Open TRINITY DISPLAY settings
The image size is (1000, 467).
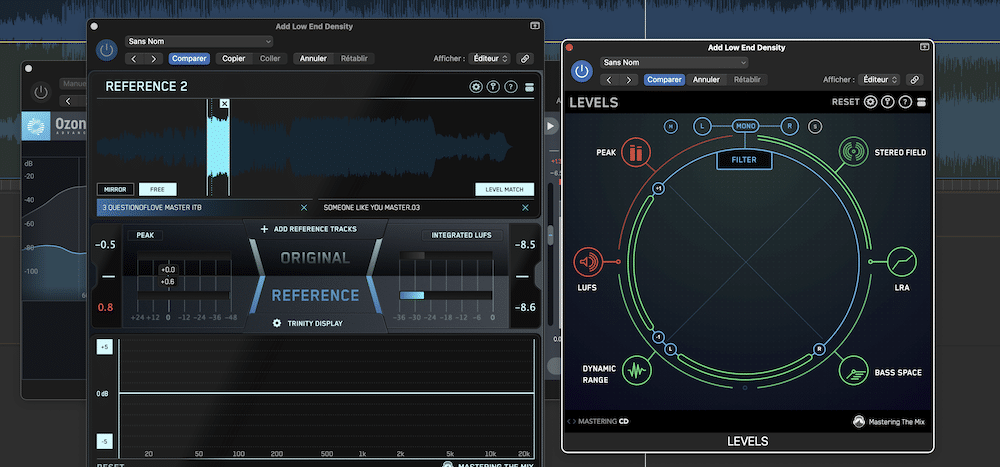pos(308,323)
